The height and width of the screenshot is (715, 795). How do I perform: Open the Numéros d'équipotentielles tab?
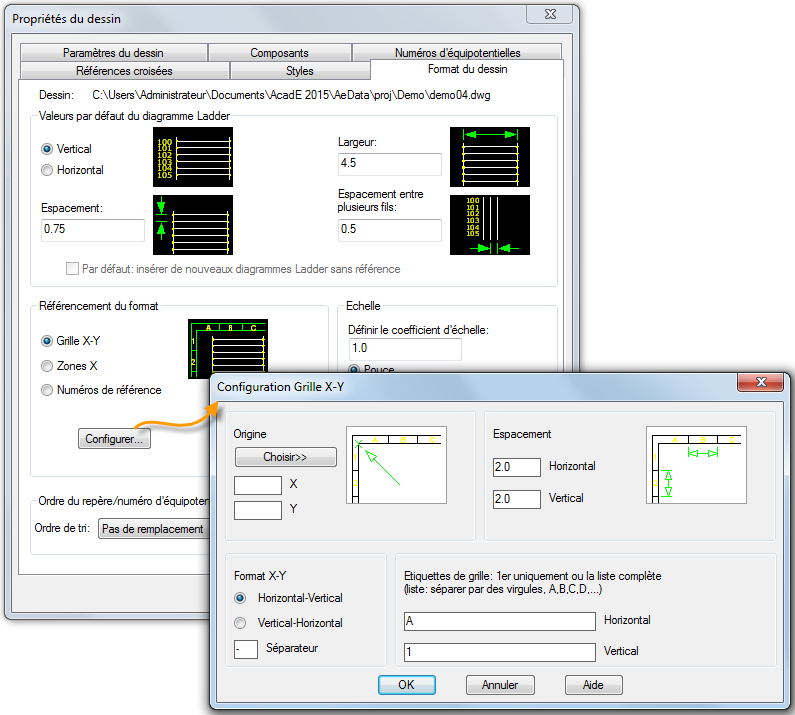[x=457, y=53]
